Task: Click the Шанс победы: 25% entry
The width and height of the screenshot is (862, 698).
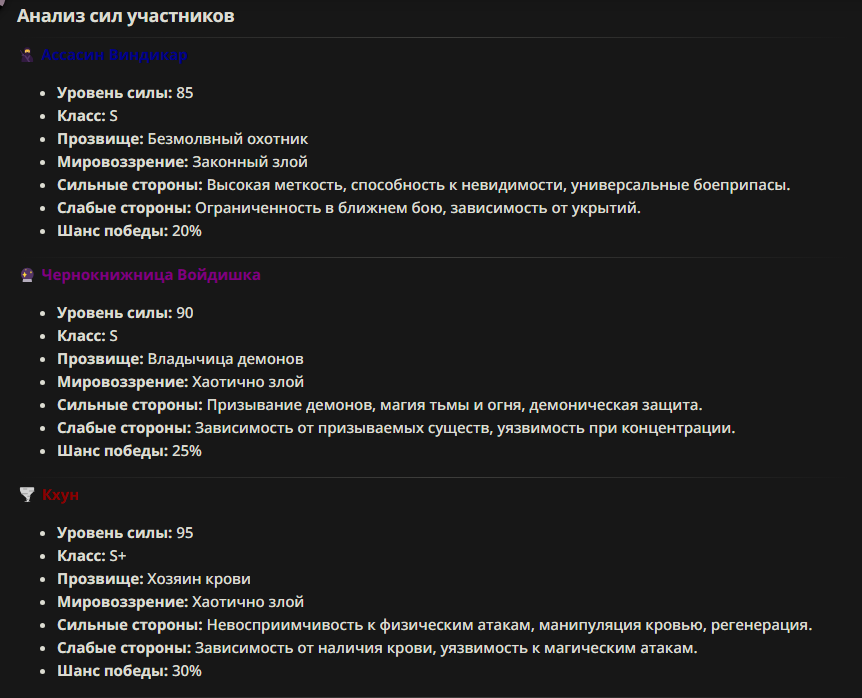Action: pyautogui.click(x=129, y=451)
